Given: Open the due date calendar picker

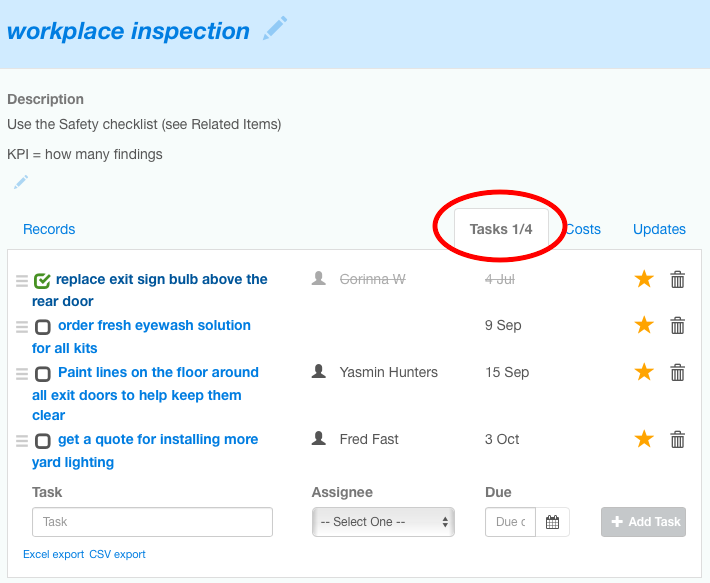Looking at the screenshot, I should coord(552,522).
